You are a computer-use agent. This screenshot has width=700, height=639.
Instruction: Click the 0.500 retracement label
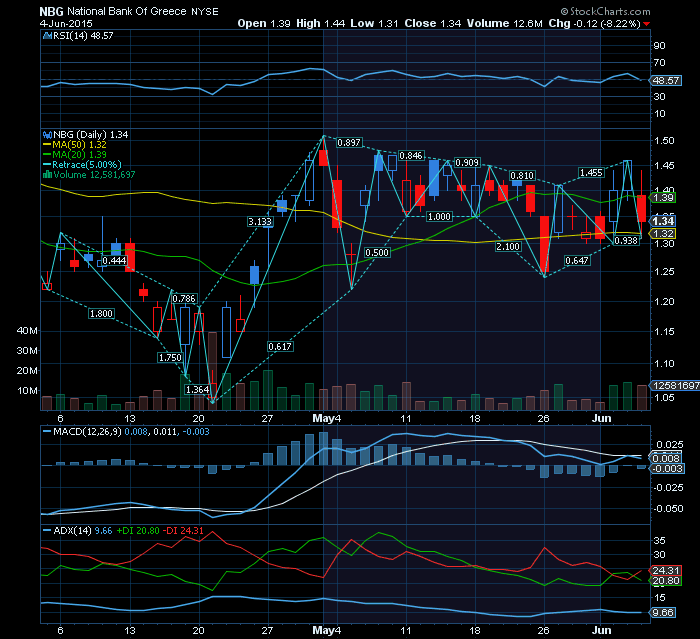[377, 253]
